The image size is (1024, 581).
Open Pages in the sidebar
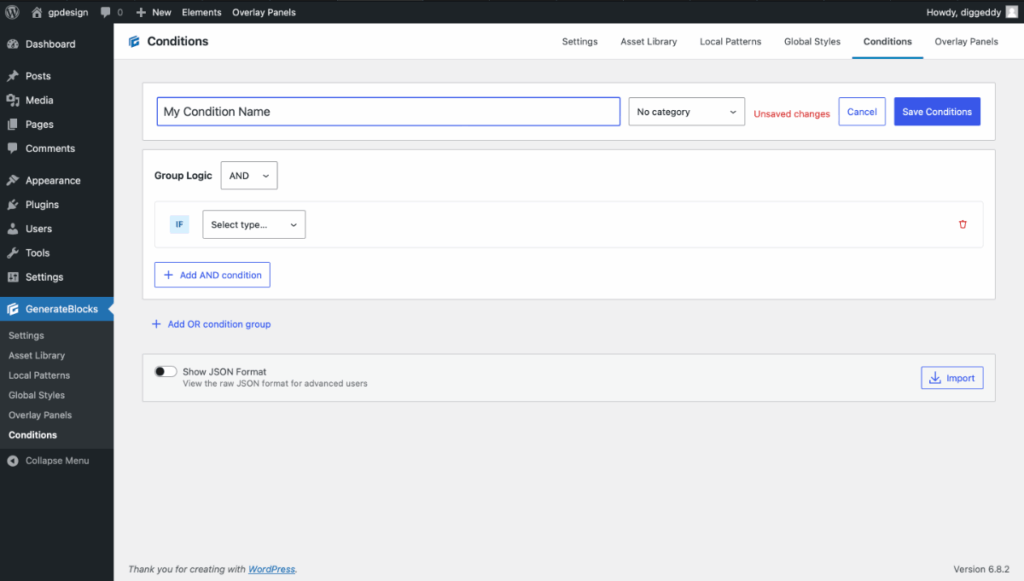[x=39, y=124]
